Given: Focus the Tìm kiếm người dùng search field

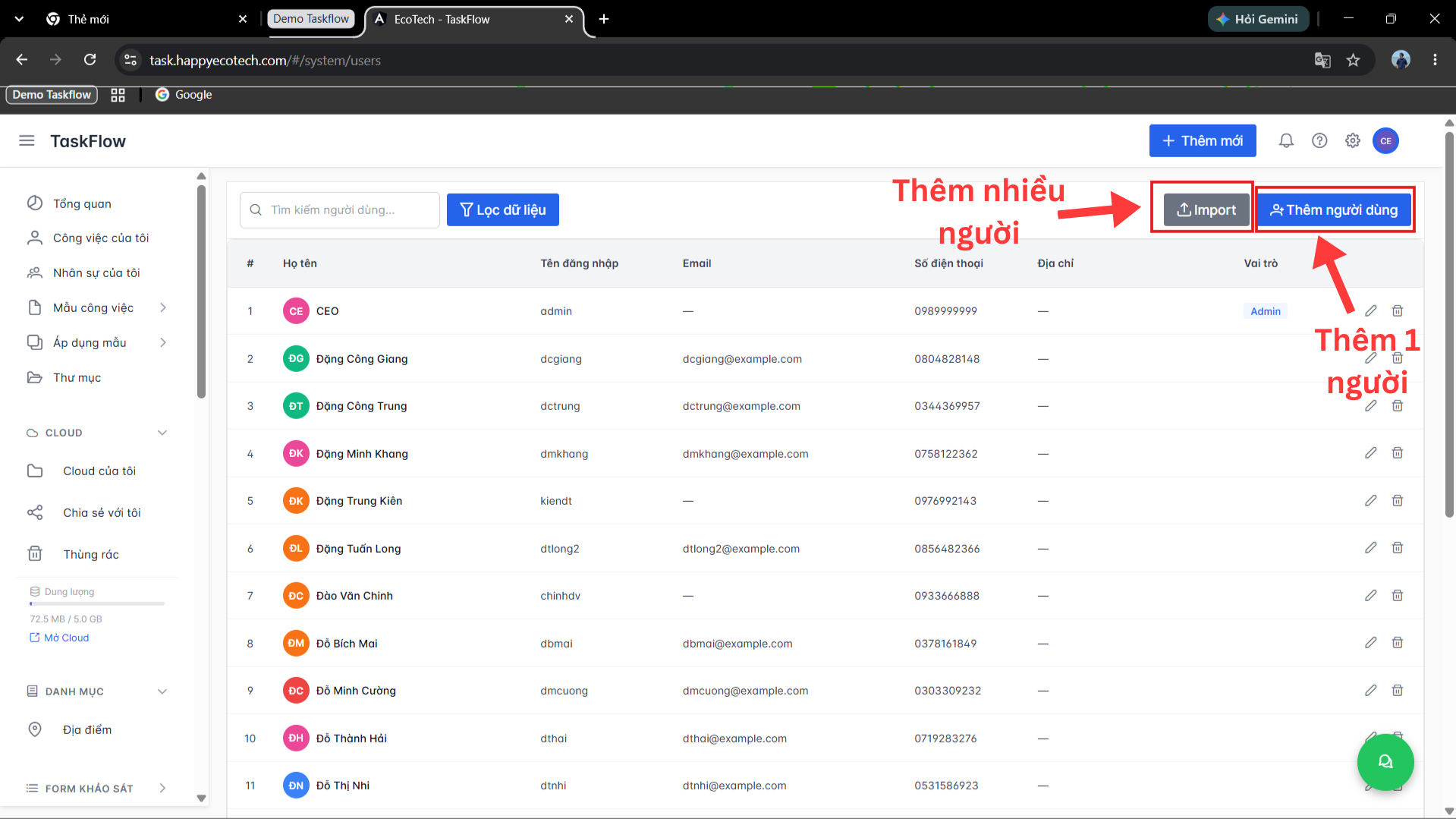Looking at the screenshot, I should coord(340,210).
